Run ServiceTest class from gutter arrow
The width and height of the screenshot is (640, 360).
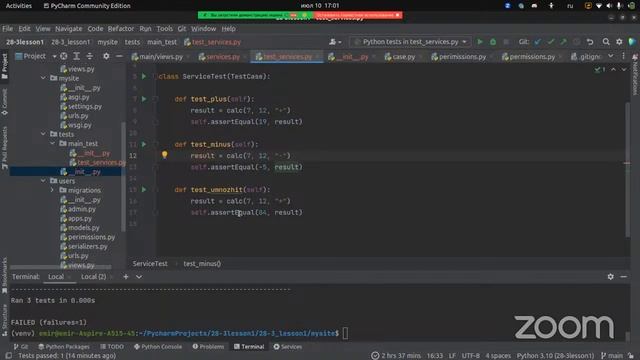point(144,76)
